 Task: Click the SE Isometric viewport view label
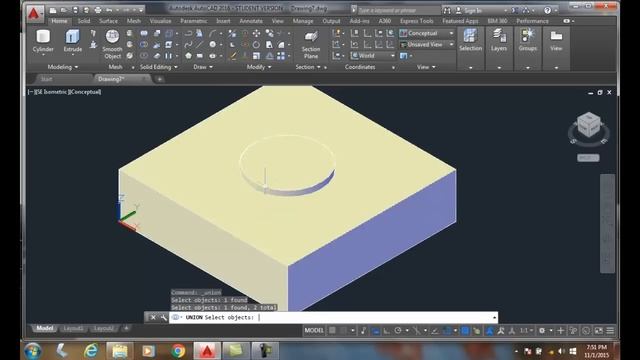tap(51, 92)
